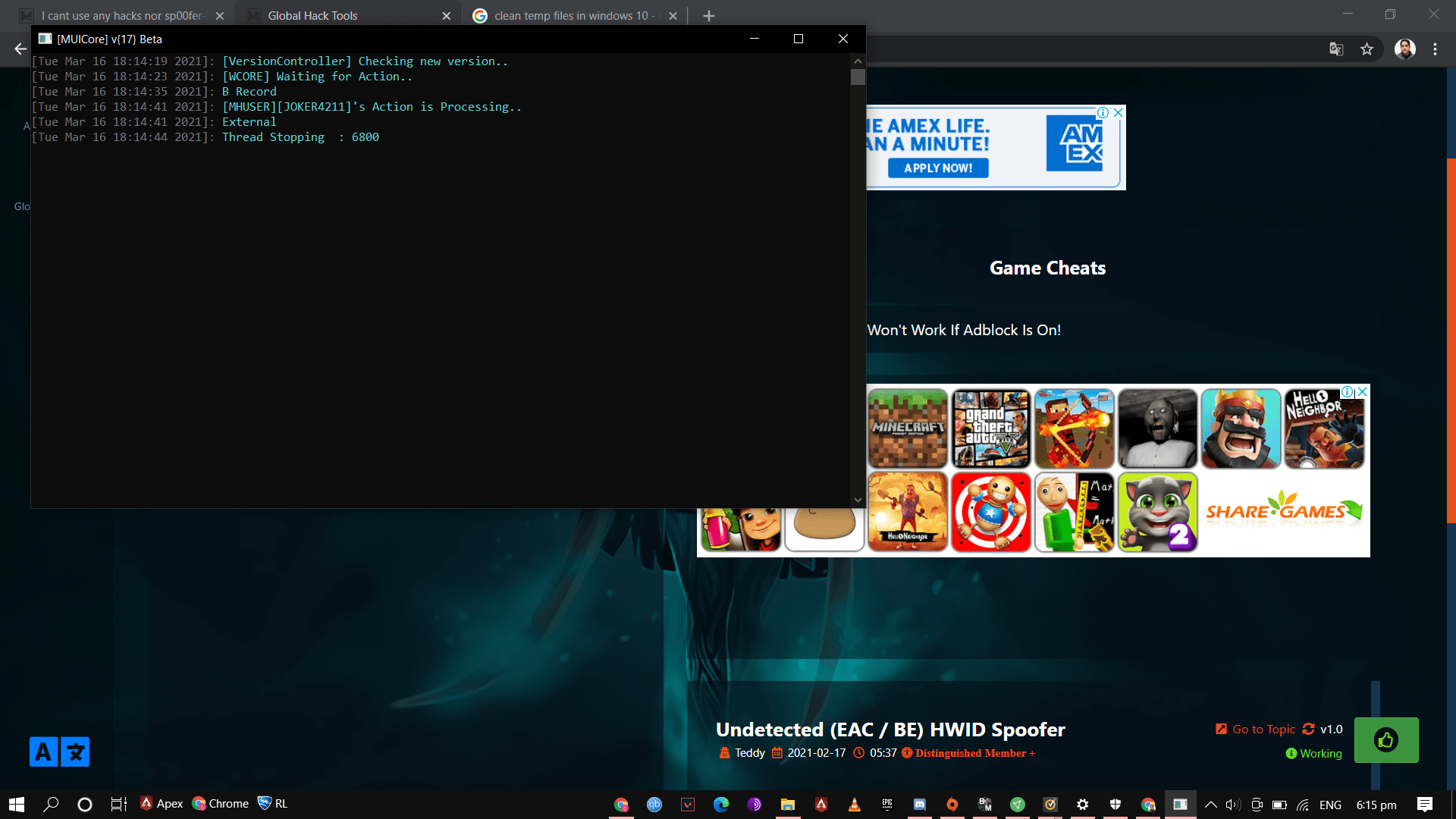1456x819 pixels.
Task: Open Microsoft Edge from the taskbar
Action: pos(721,804)
